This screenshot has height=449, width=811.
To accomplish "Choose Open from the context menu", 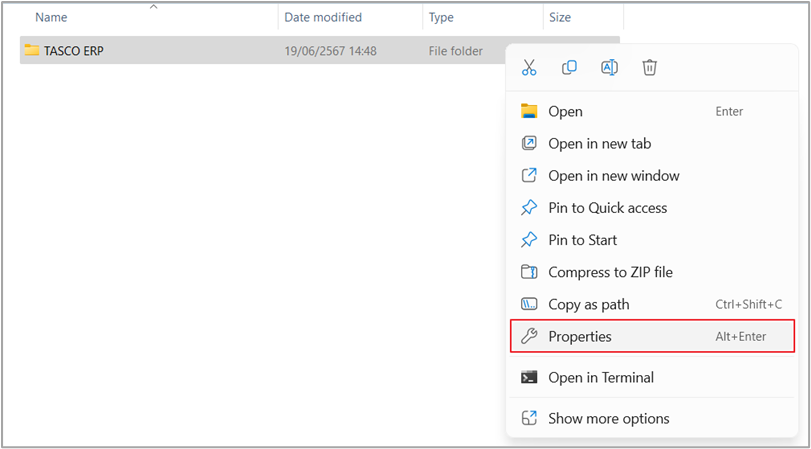I will (x=565, y=112).
